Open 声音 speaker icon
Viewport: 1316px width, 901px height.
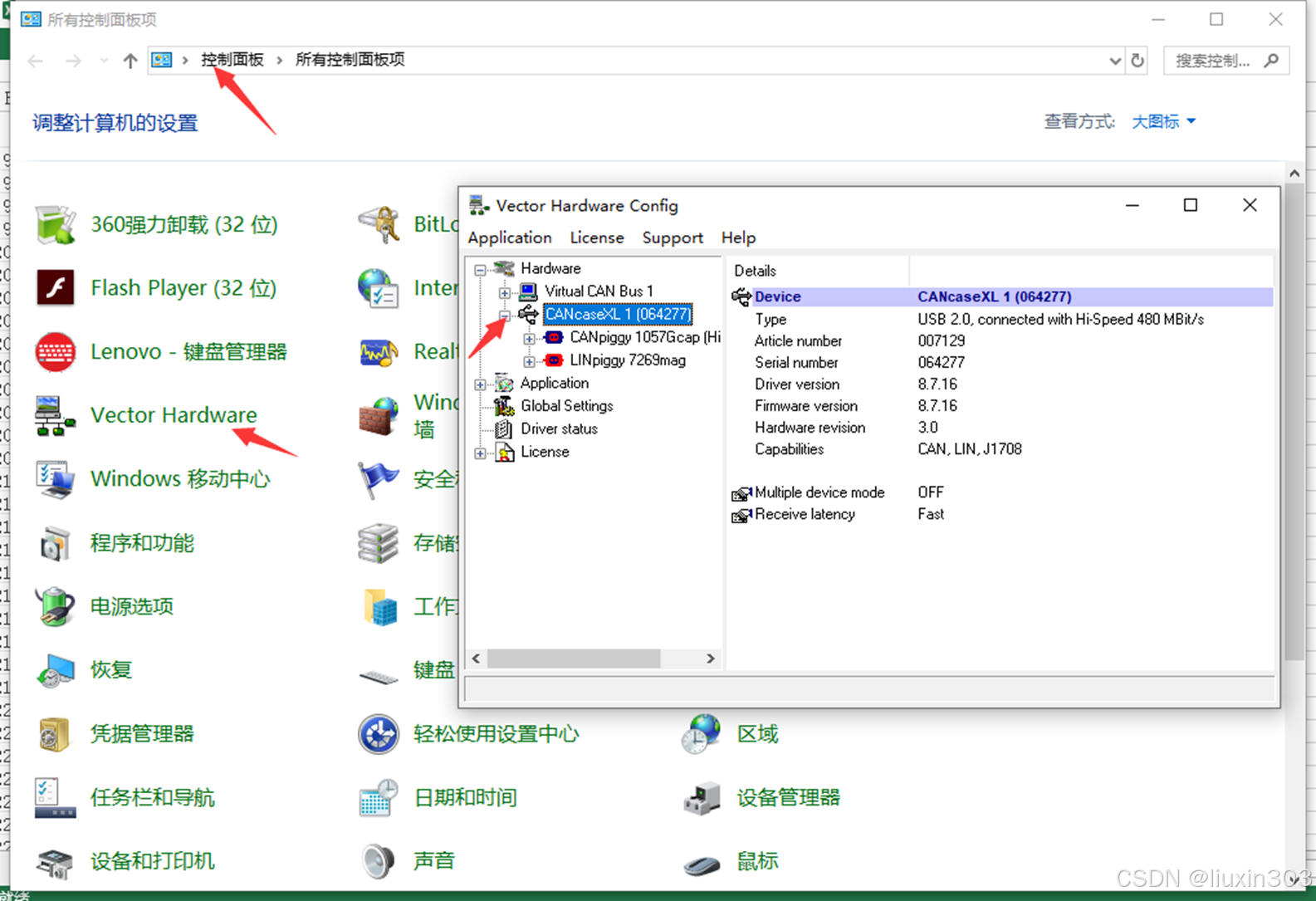click(379, 861)
